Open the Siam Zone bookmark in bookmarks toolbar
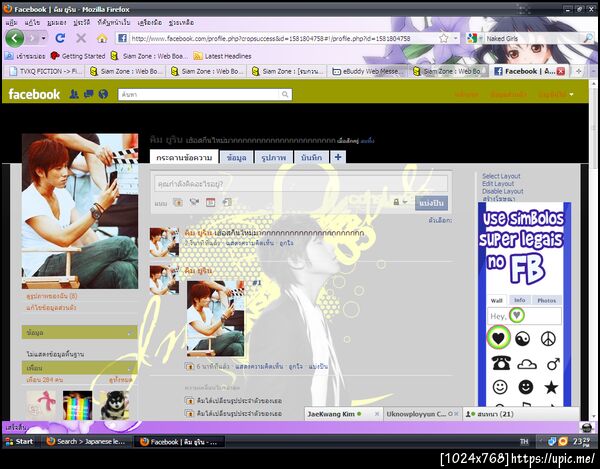The height and width of the screenshot is (469, 600). [x=149, y=56]
